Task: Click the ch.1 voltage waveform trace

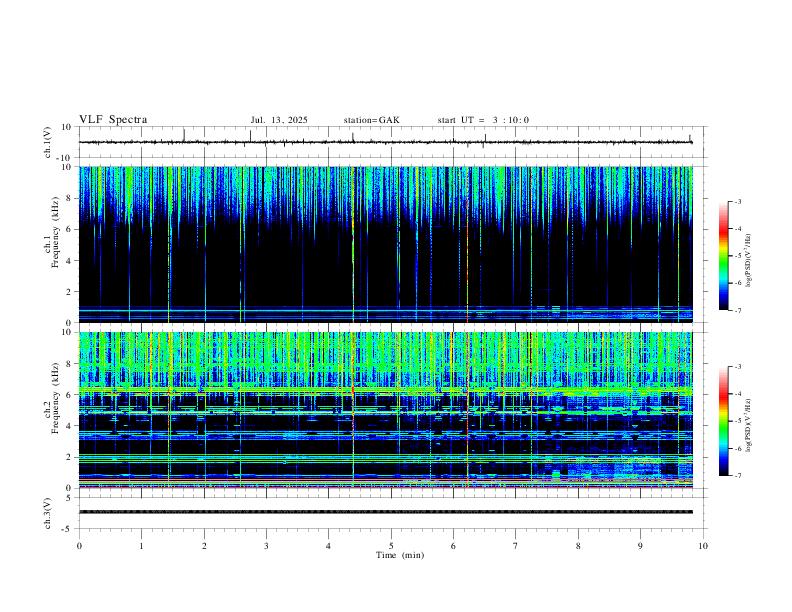Action: 386,142
